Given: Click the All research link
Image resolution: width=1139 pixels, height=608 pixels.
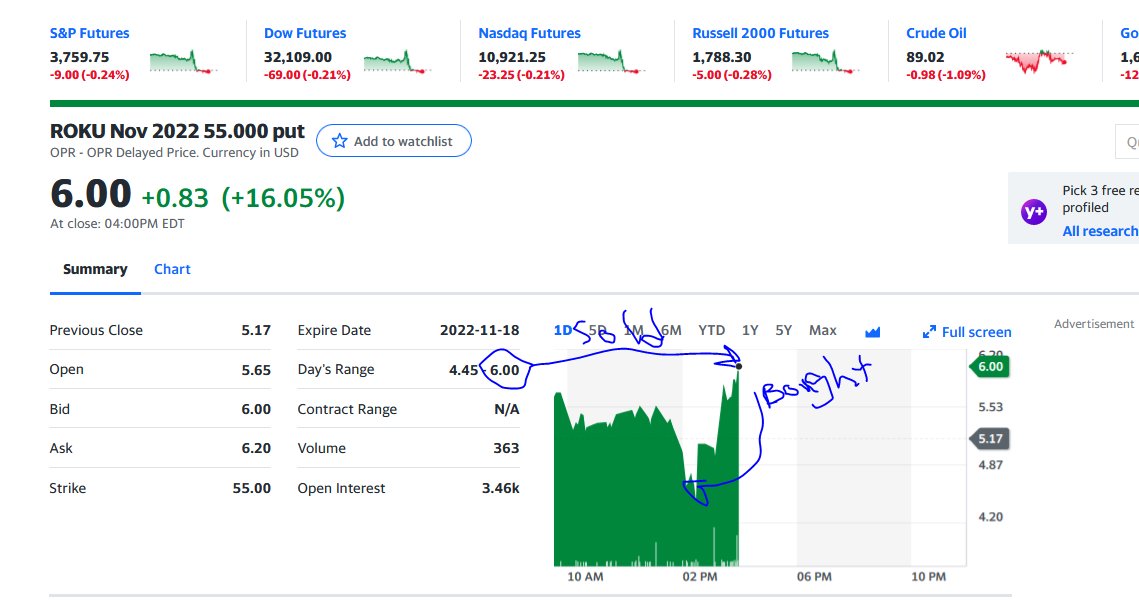Looking at the screenshot, I should pyautogui.click(x=1100, y=231).
